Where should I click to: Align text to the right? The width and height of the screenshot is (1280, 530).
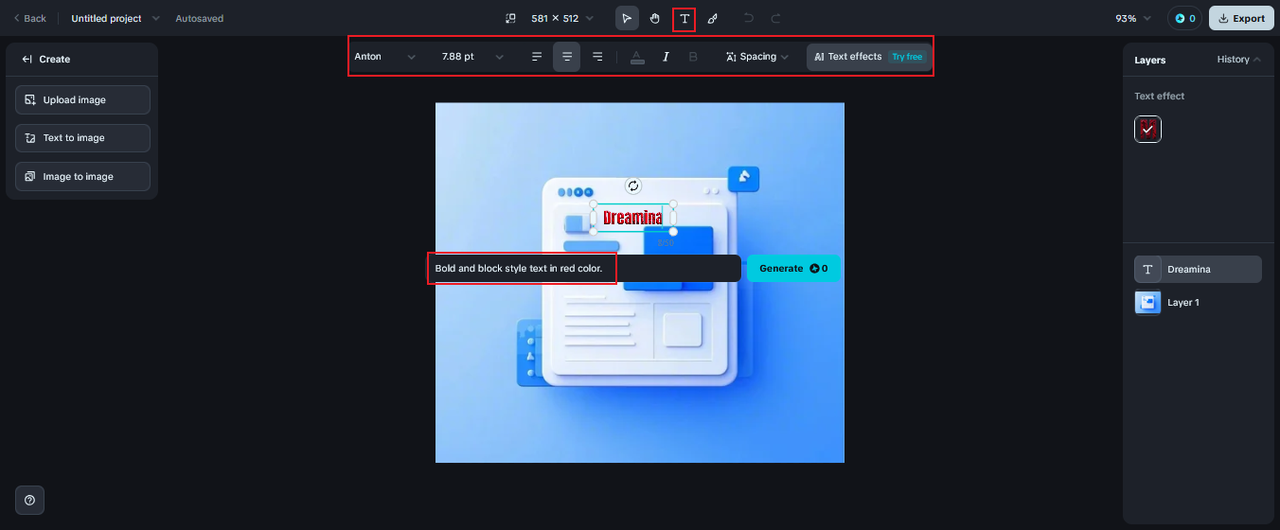598,57
